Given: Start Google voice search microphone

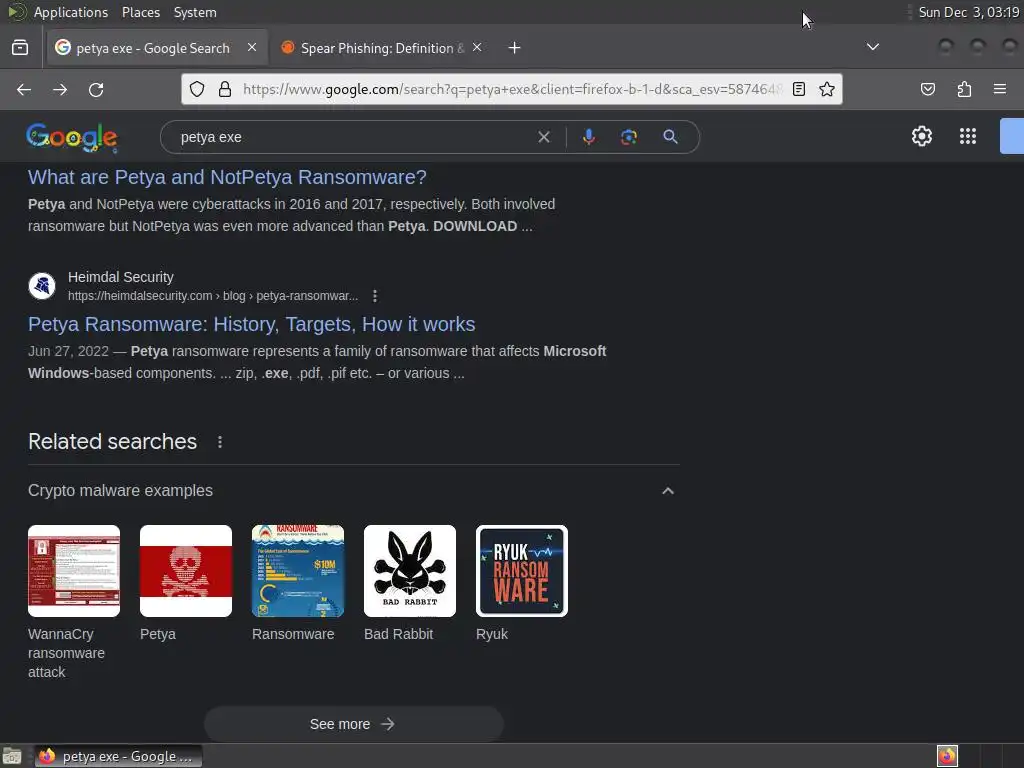Looking at the screenshot, I should pyautogui.click(x=589, y=137).
